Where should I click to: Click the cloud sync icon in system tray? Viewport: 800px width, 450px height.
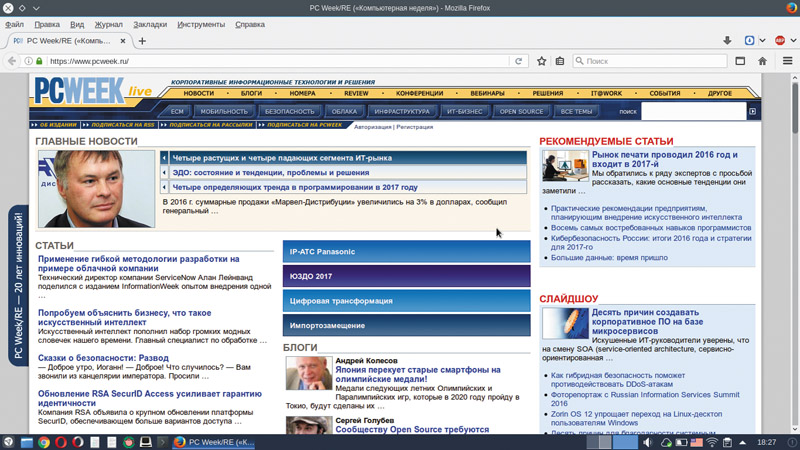(666, 442)
